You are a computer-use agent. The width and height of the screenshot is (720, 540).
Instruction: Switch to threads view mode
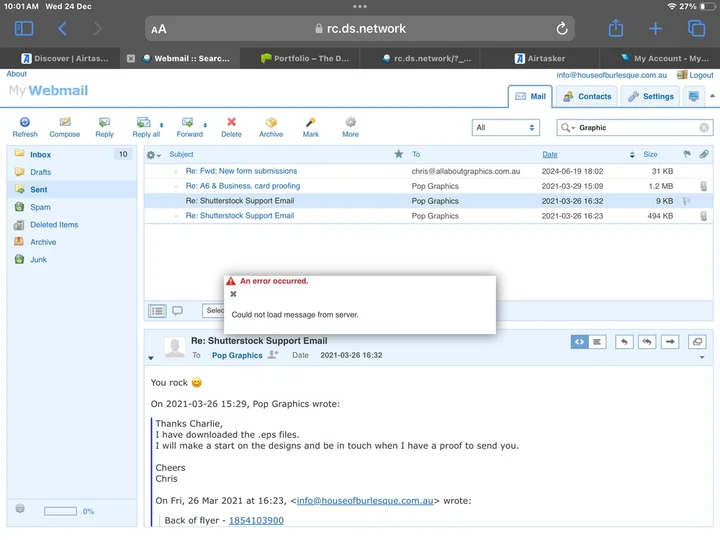click(x=177, y=311)
